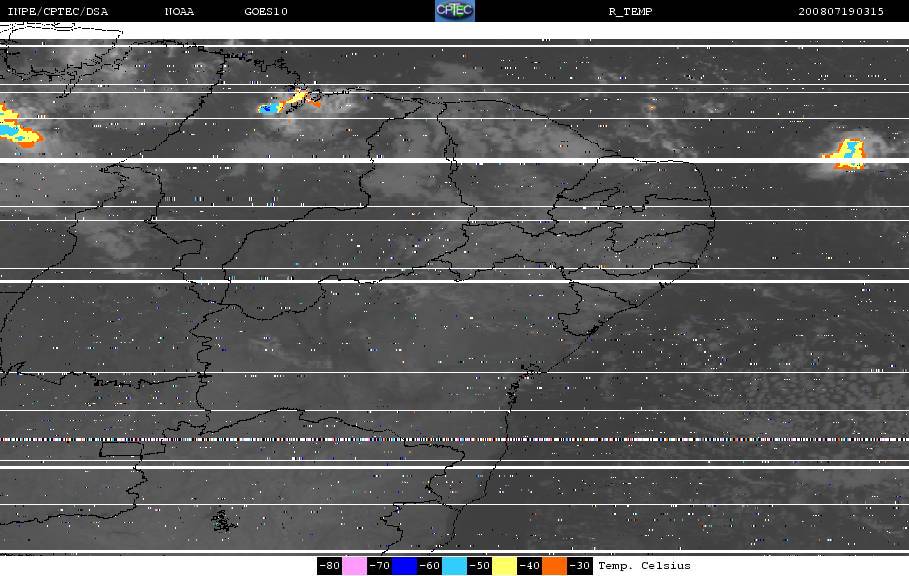This screenshot has width=909, height=576.
Task: Select the -70 legend value
Action: (380, 566)
